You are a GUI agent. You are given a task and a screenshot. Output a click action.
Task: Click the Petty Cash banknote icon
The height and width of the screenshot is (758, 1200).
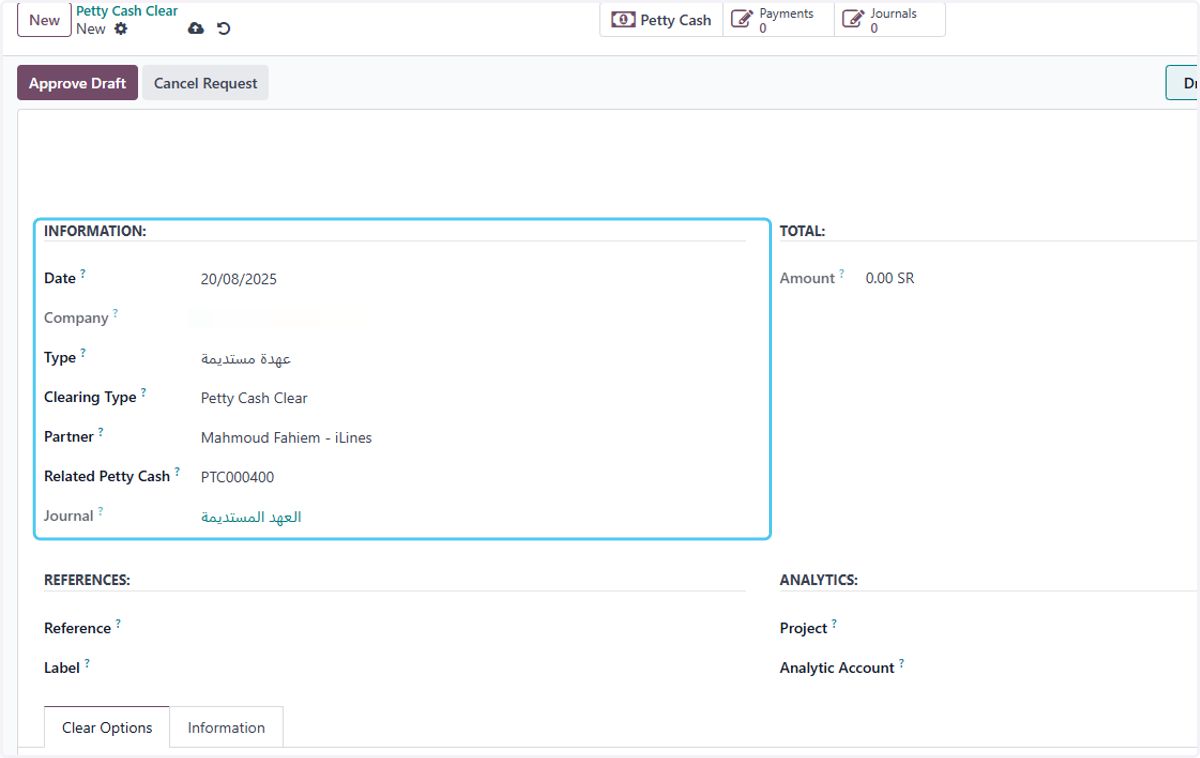coord(623,20)
